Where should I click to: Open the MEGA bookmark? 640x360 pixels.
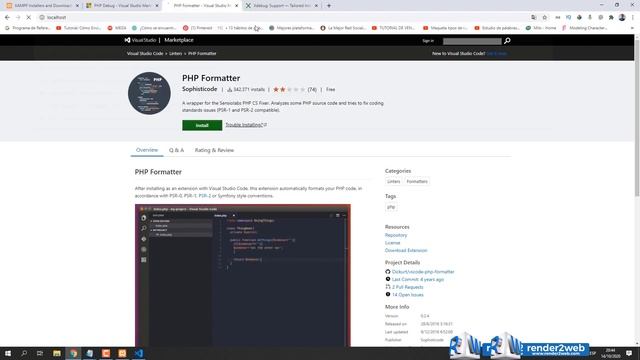[117, 28]
